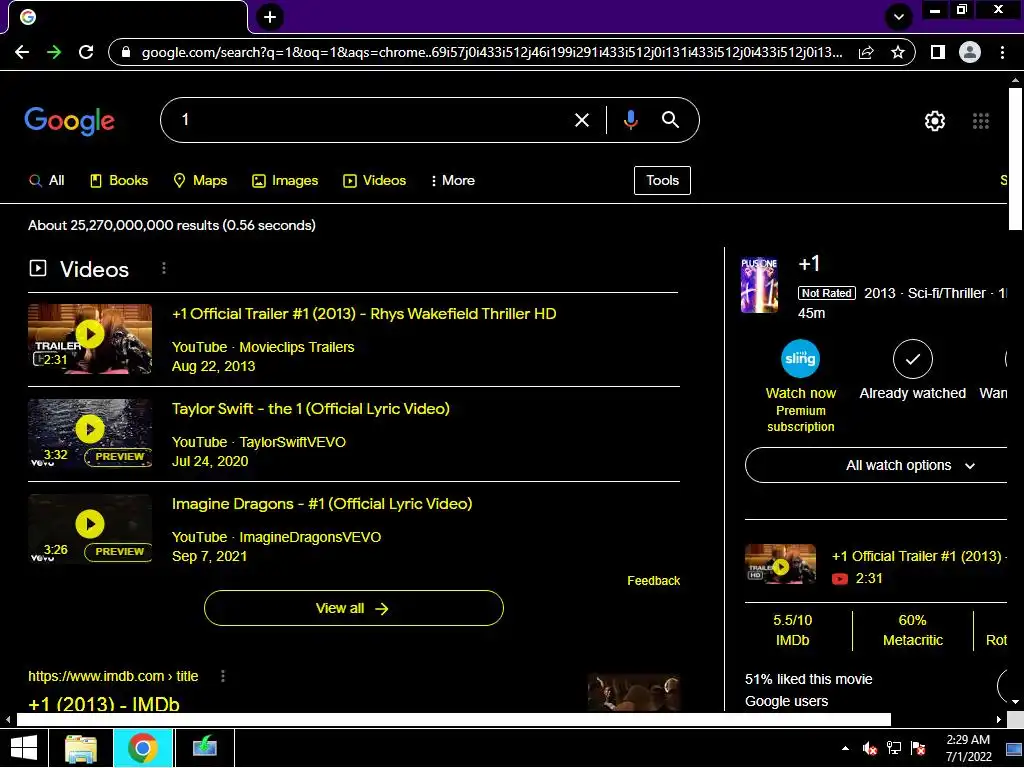Switch to the Maps tab

200,180
